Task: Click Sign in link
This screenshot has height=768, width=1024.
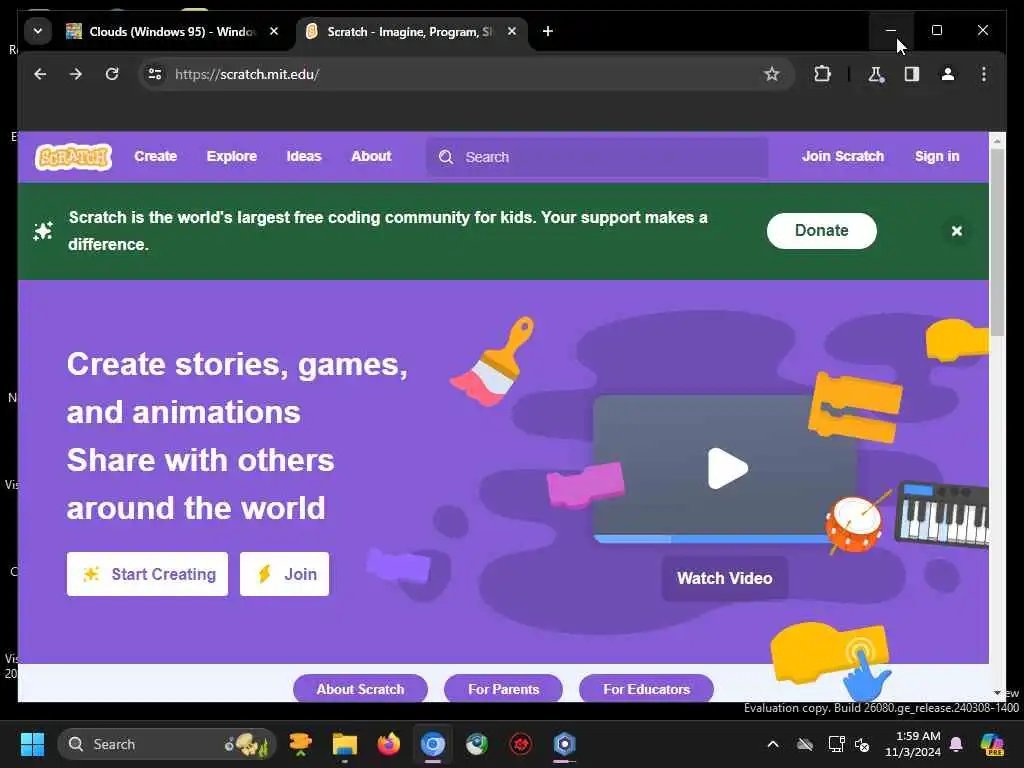Action: coord(936,157)
